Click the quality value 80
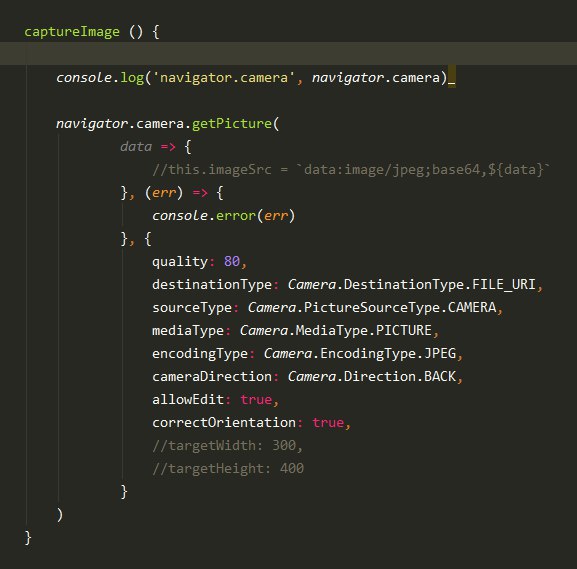The image size is (577, 569). tap(232, 261)
